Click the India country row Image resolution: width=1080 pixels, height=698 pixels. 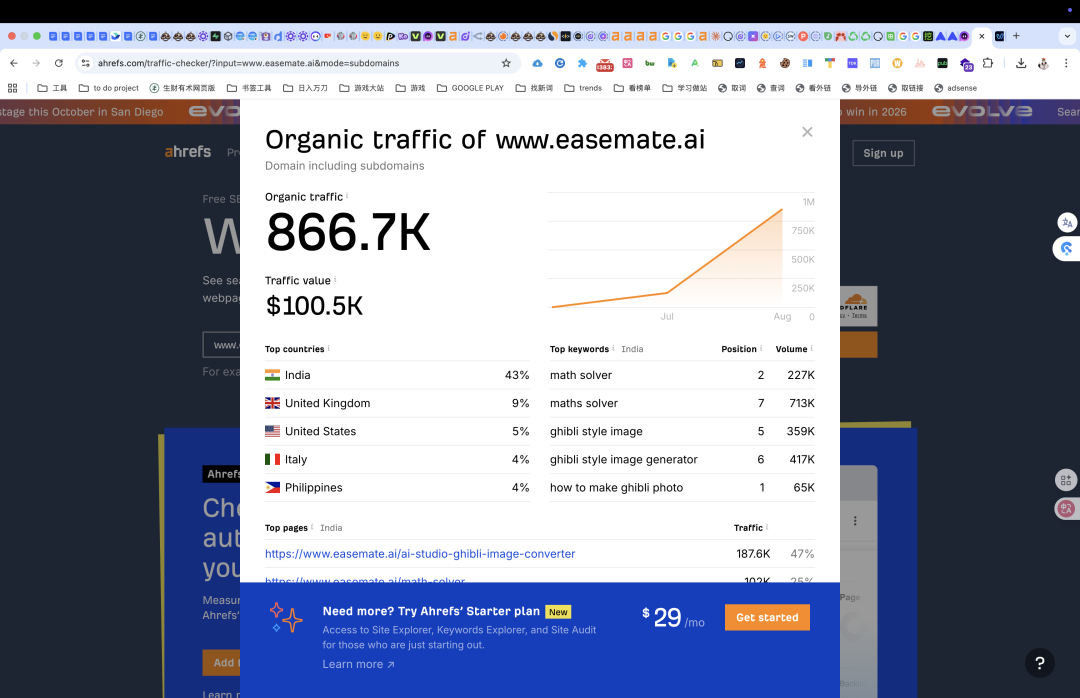[x=397, y=375]
